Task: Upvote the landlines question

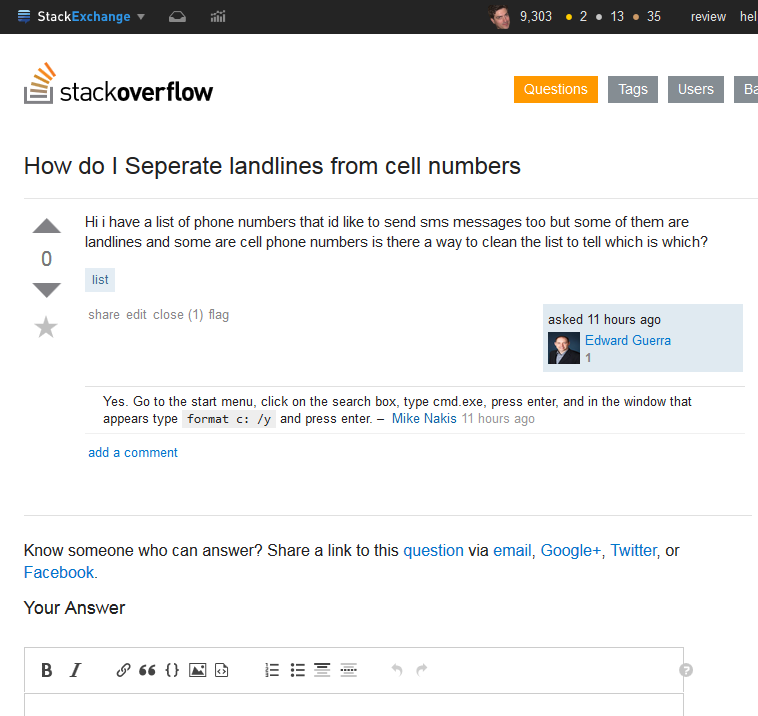Action: tap(47, 226)
